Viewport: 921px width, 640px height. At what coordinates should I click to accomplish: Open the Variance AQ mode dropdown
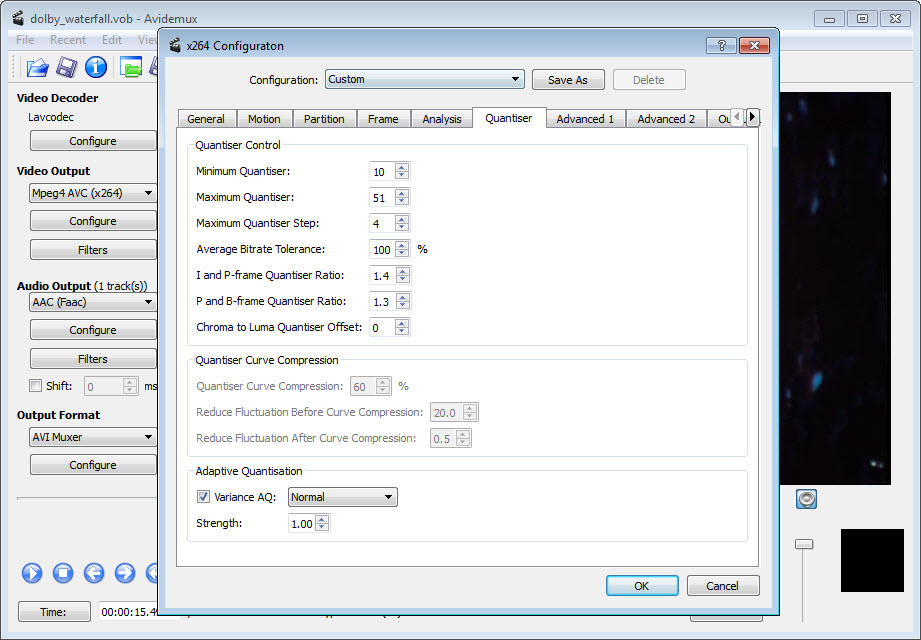[342, 497]
